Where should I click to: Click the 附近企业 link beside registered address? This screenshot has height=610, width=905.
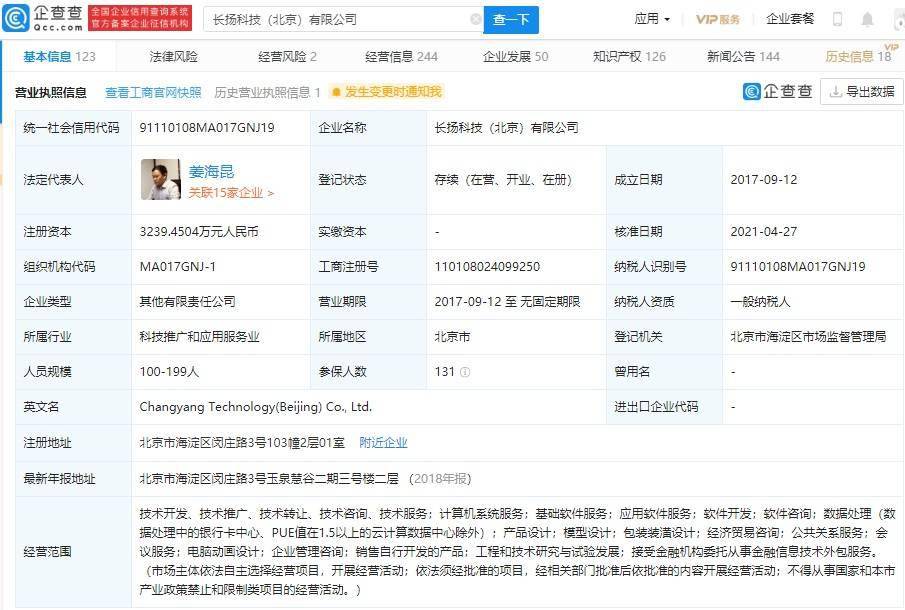(x=383, y=442)
